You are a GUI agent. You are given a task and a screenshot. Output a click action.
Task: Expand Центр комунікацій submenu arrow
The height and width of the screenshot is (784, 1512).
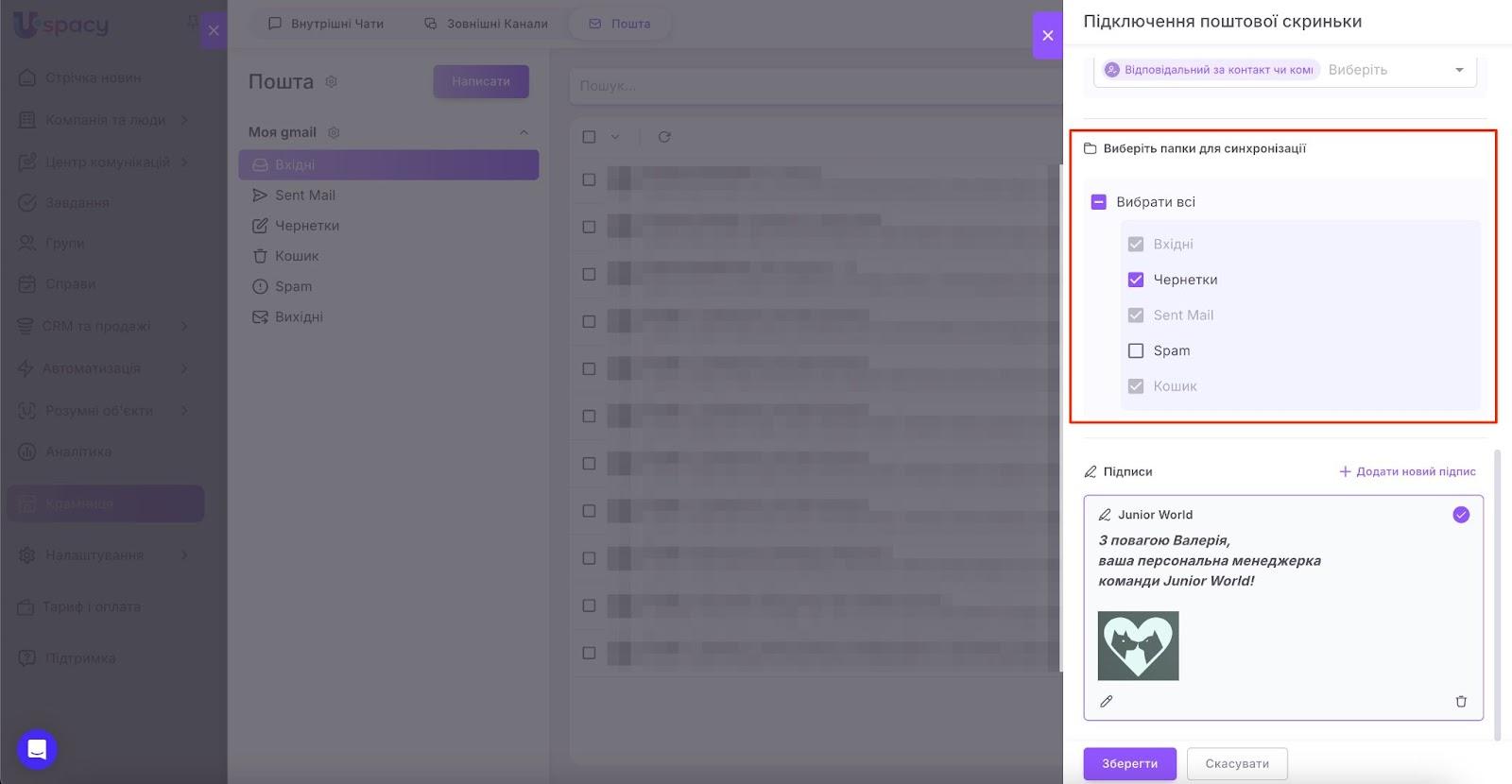[x=184, y=162]
